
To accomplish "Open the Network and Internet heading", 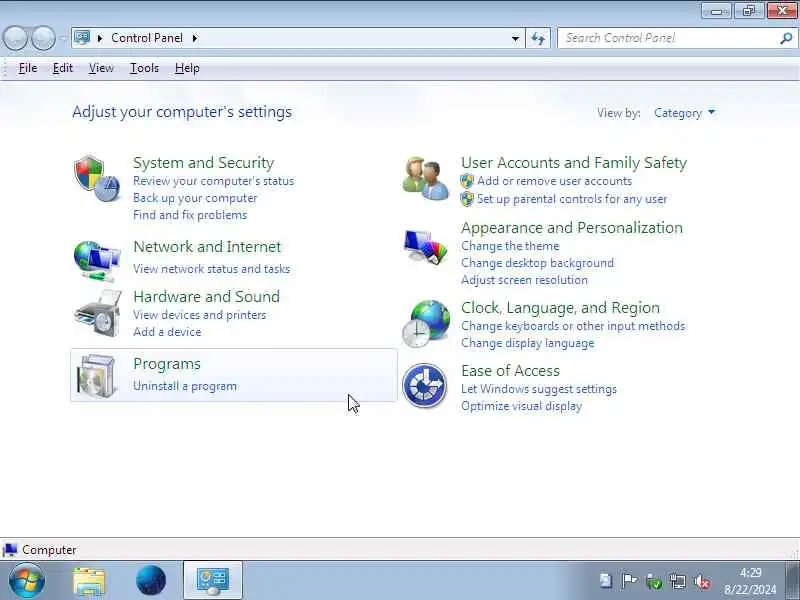I will click(x=207, y=247).
